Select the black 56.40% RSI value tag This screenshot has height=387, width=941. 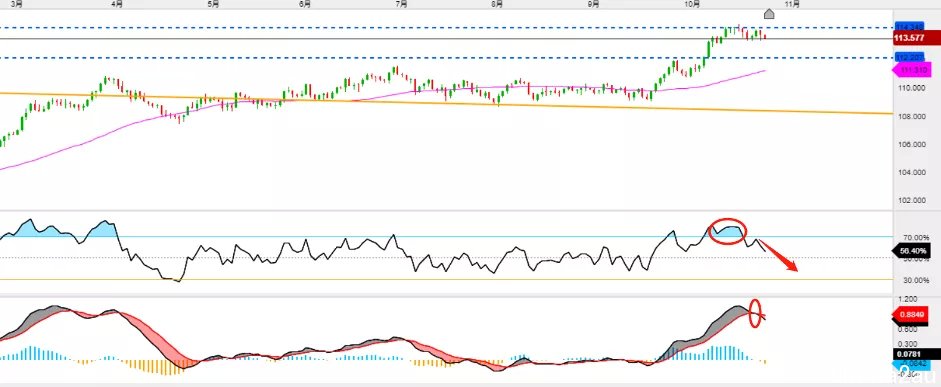912,251
